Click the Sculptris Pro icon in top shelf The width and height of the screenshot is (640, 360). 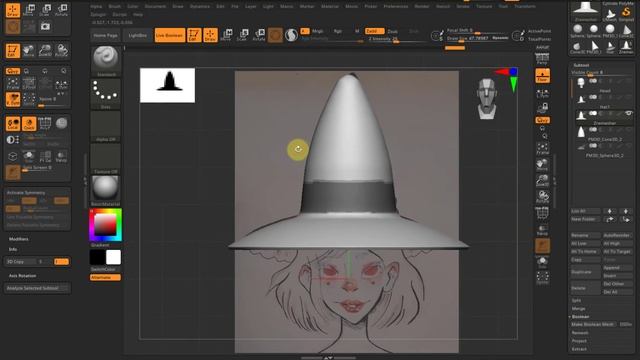tap(291, 36)
